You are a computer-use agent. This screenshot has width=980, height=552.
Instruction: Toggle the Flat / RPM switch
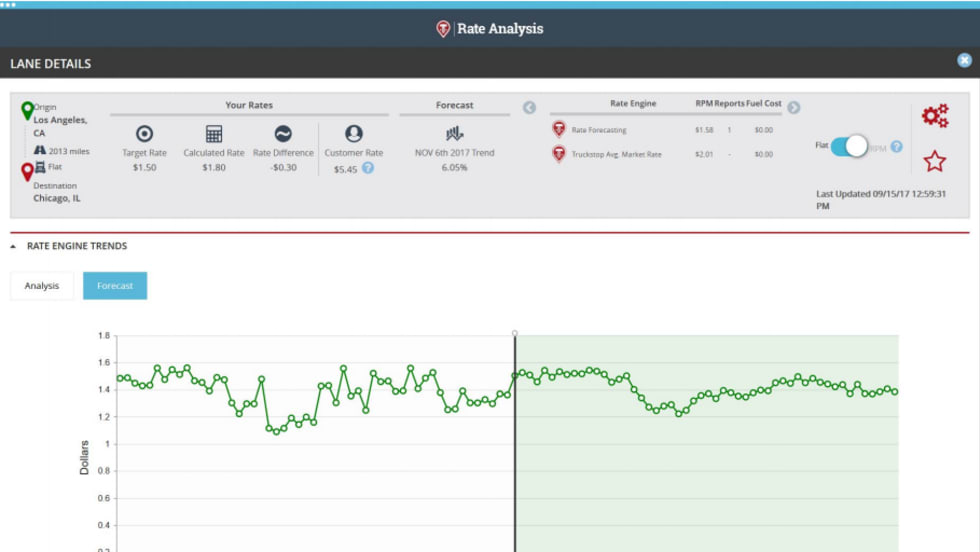[850, 146]
